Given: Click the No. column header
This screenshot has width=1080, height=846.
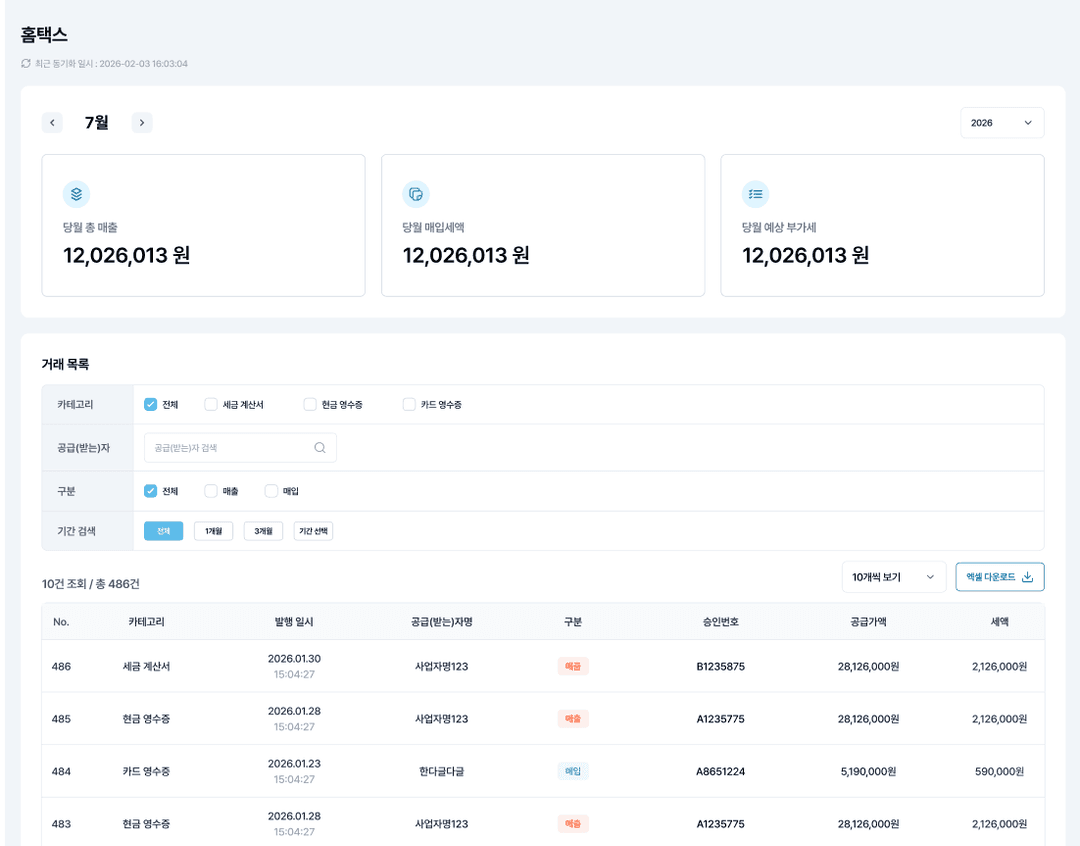Looking at the screenshot, I should point(61,622).
